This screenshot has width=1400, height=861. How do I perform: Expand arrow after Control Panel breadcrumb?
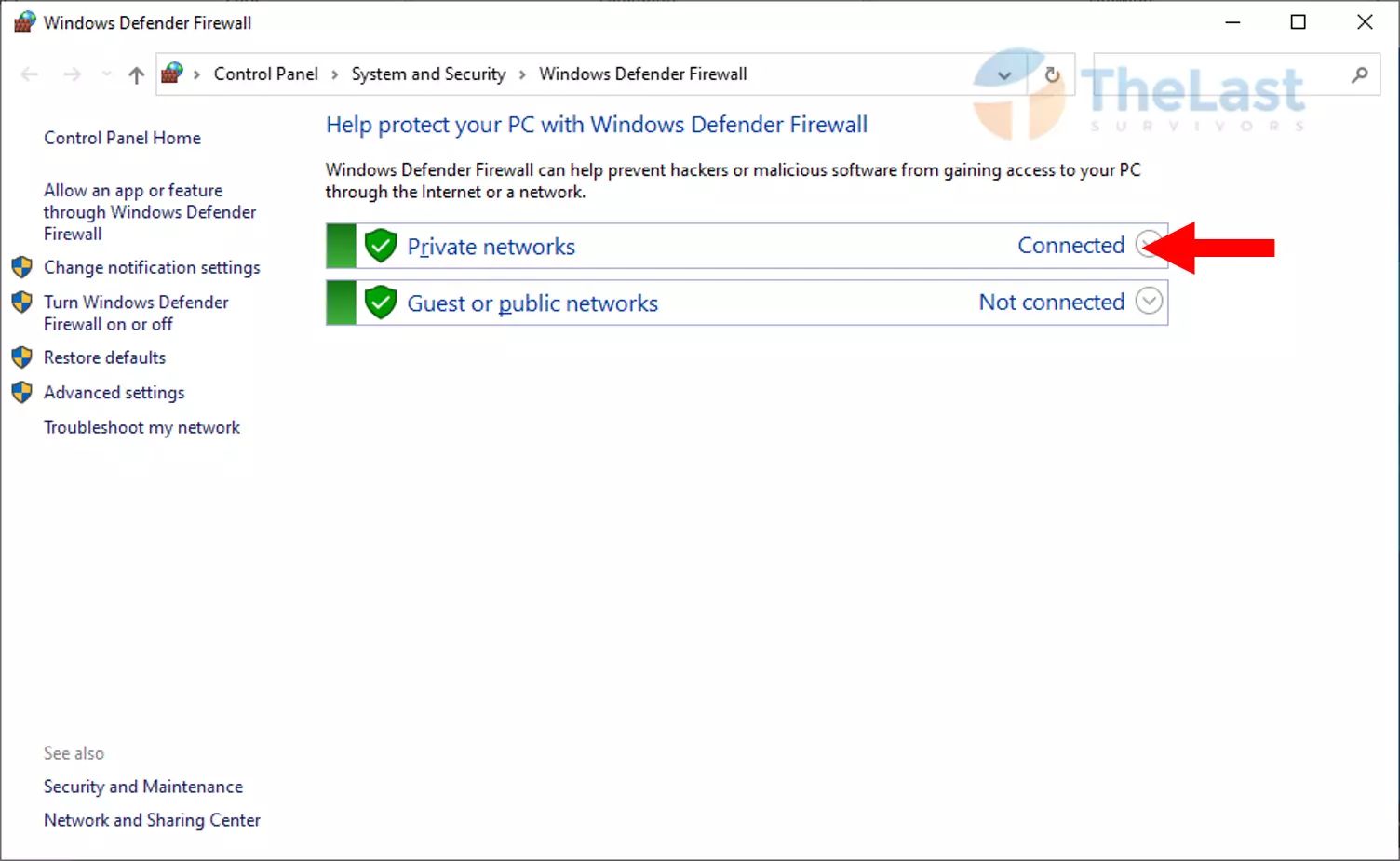click(x=335, y=74)
